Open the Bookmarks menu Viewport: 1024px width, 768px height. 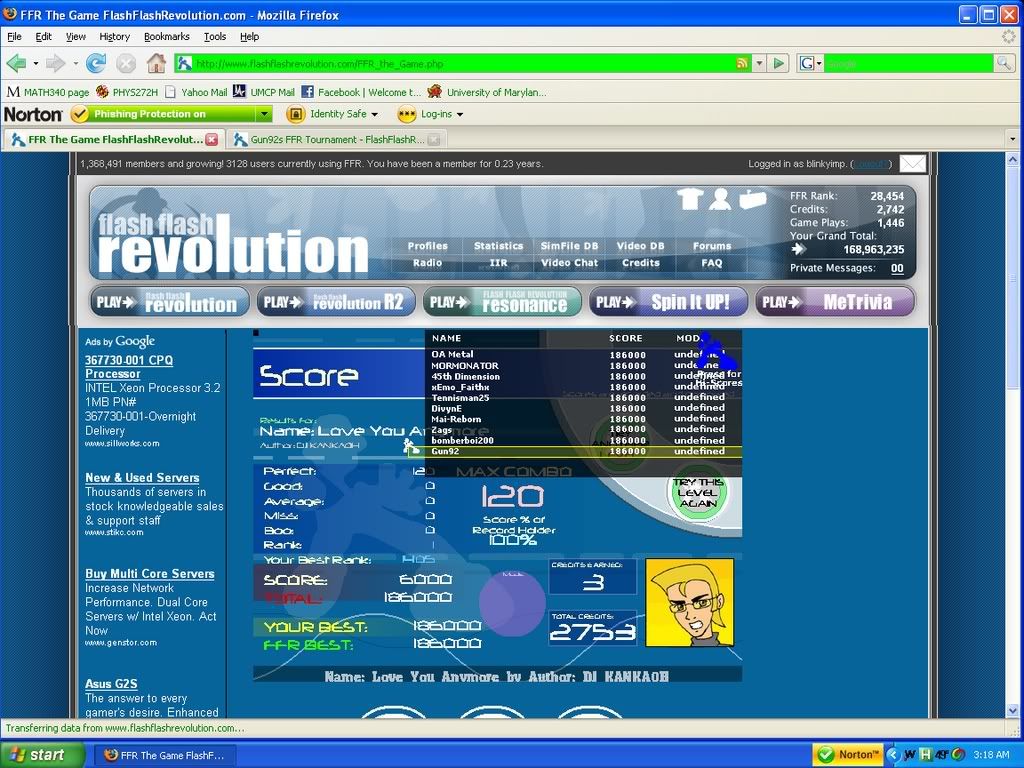tap(166, 36)
